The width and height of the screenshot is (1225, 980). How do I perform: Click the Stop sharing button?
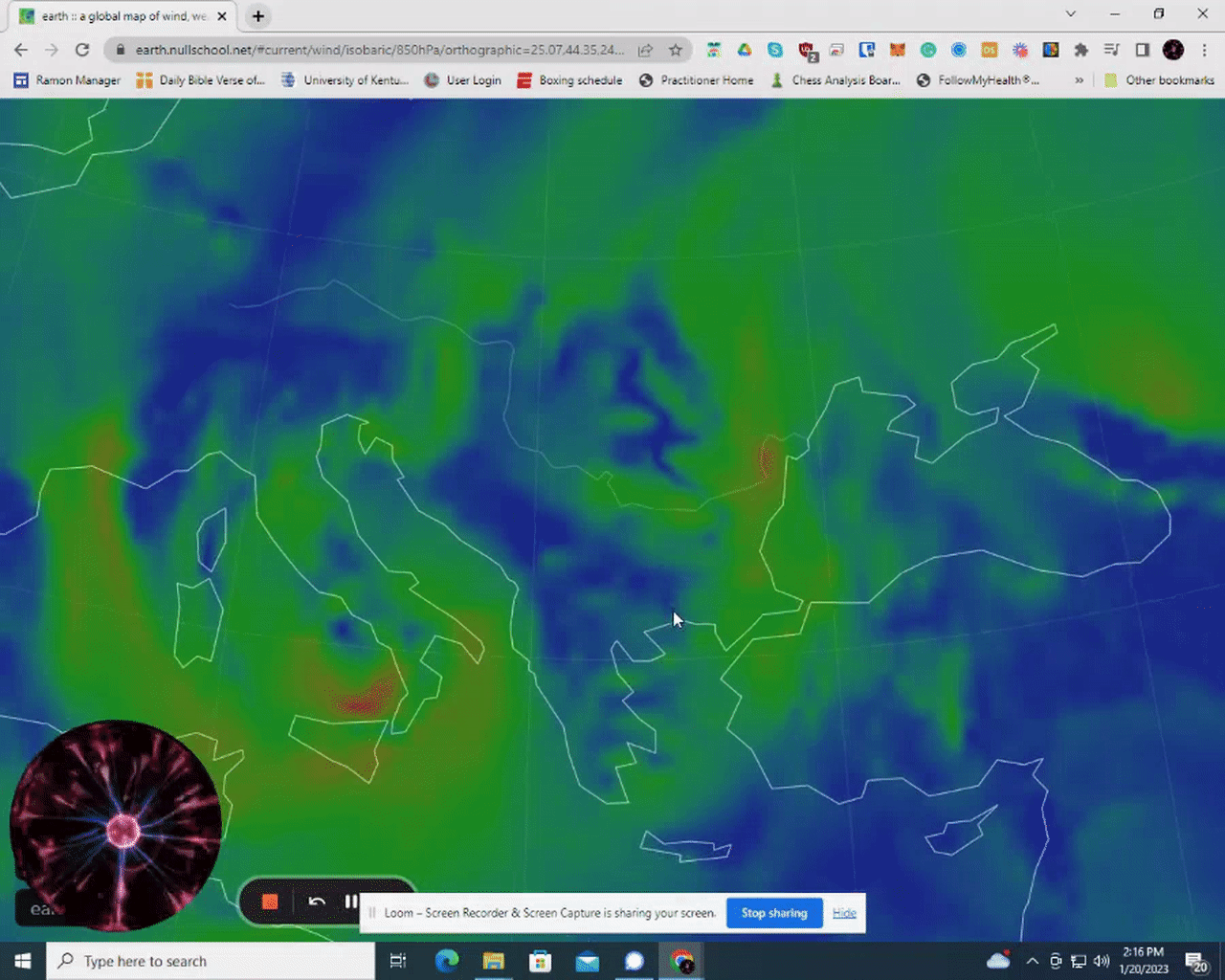click(774, 913)
